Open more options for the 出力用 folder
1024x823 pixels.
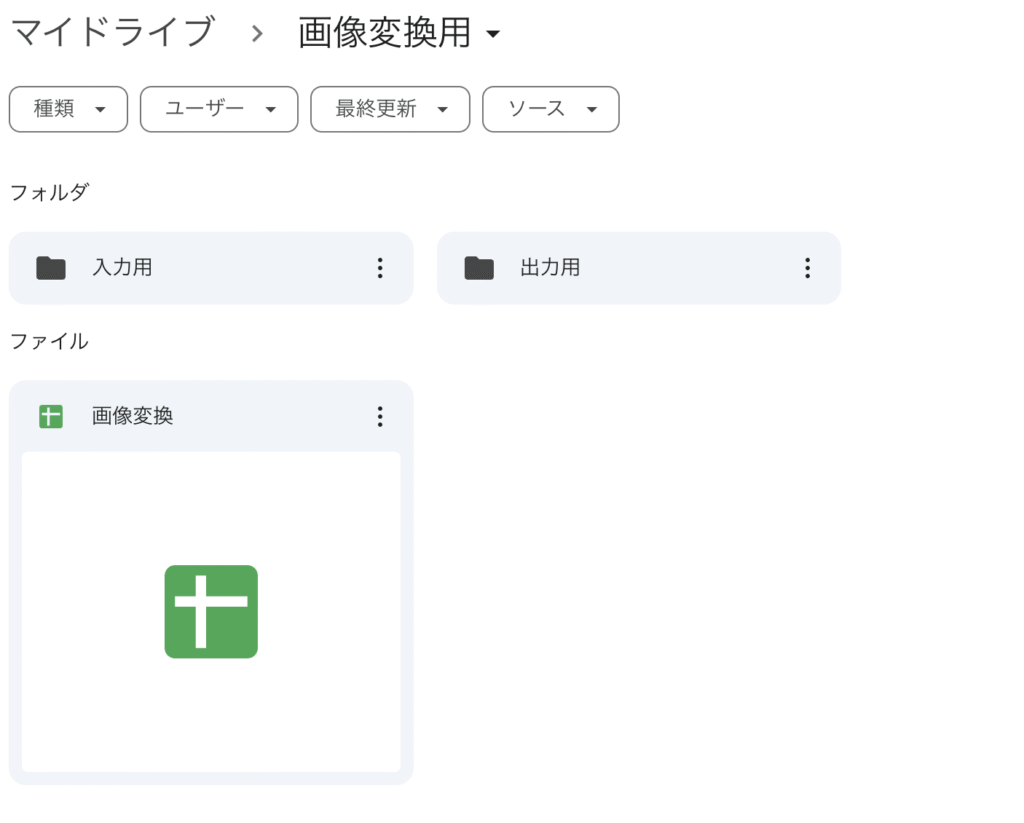coord(808,268)
